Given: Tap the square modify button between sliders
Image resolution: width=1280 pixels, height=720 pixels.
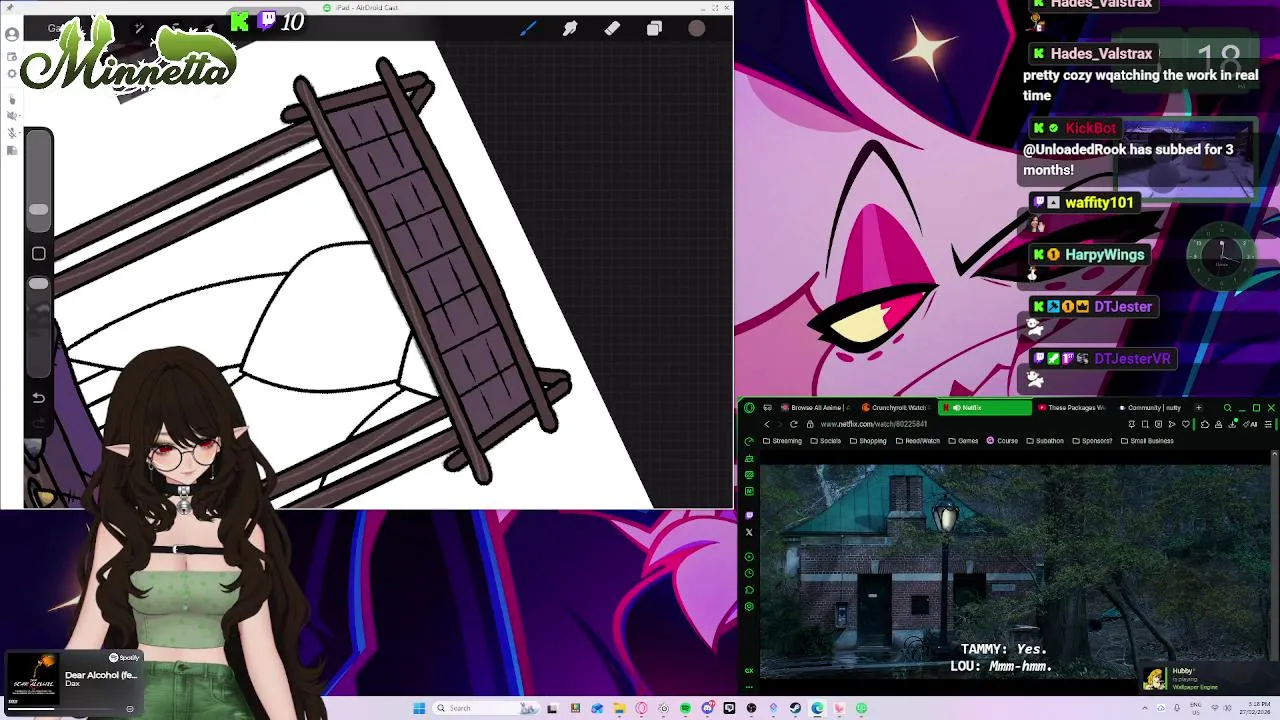Looking at the screenshot, I should [x=38, y=254].
